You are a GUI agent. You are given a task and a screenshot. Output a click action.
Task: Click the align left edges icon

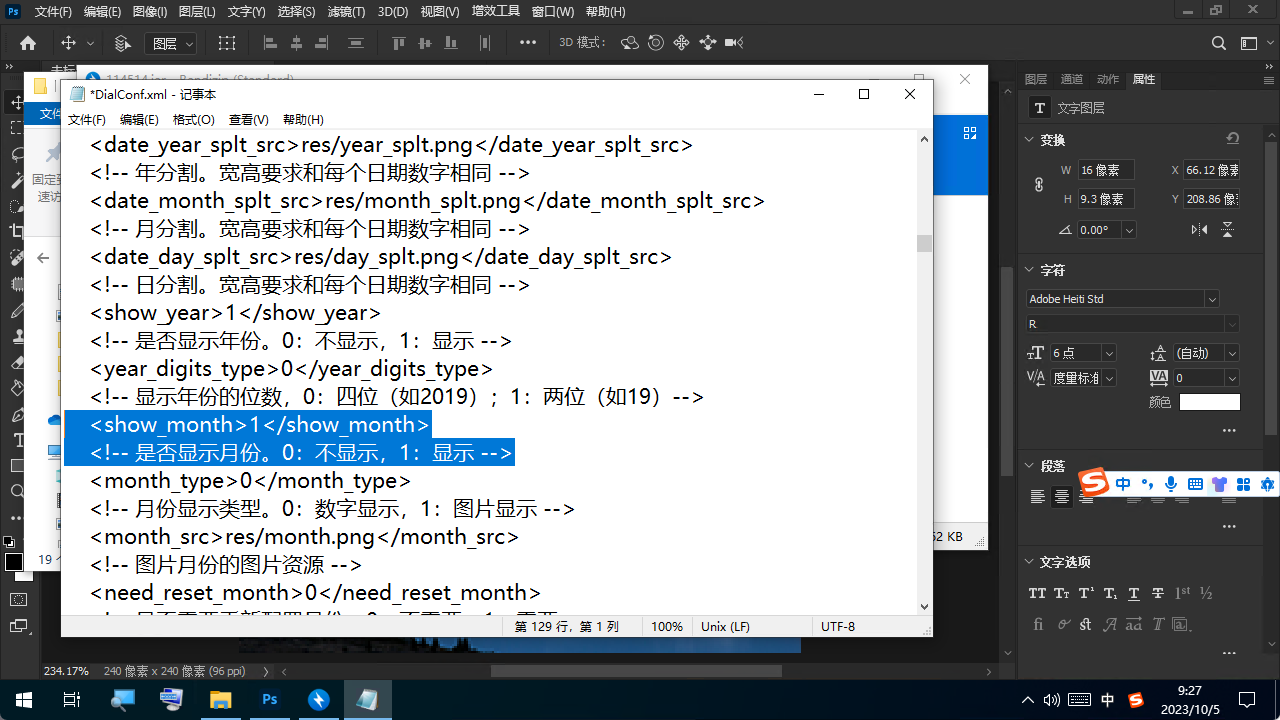270,43
